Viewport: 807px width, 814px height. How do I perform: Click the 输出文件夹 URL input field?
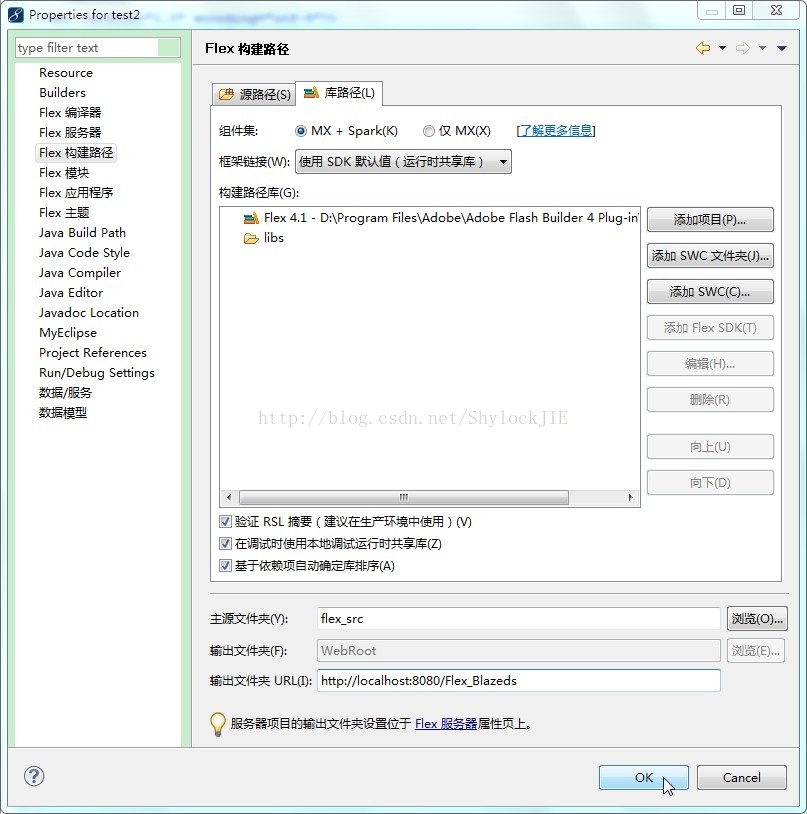518,681
